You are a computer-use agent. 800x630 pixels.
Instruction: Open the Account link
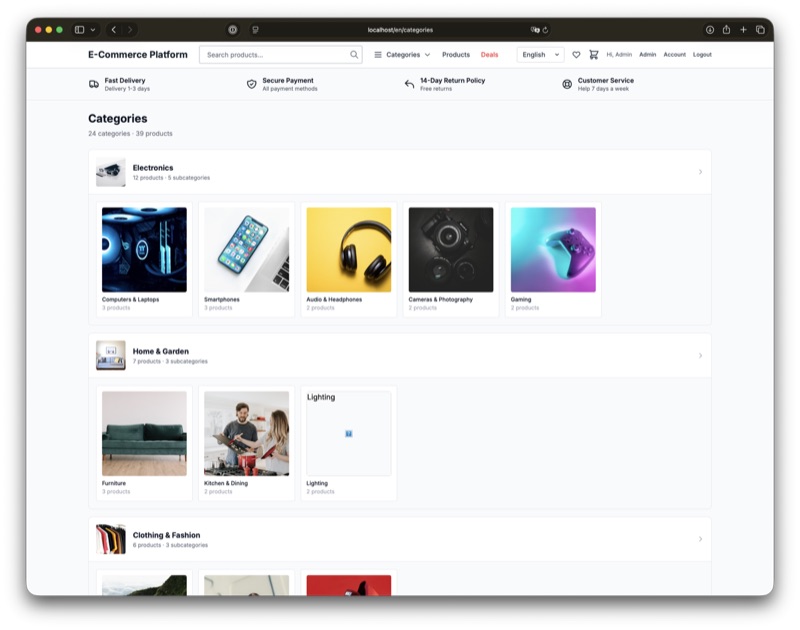[x=674, y=55]
